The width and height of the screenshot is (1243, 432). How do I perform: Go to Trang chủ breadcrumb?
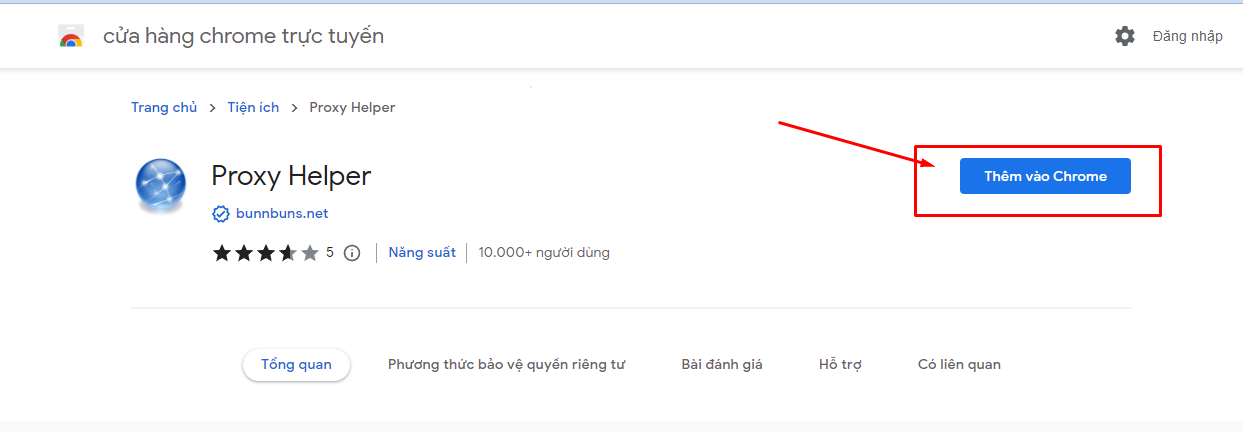tap(164, 107)
